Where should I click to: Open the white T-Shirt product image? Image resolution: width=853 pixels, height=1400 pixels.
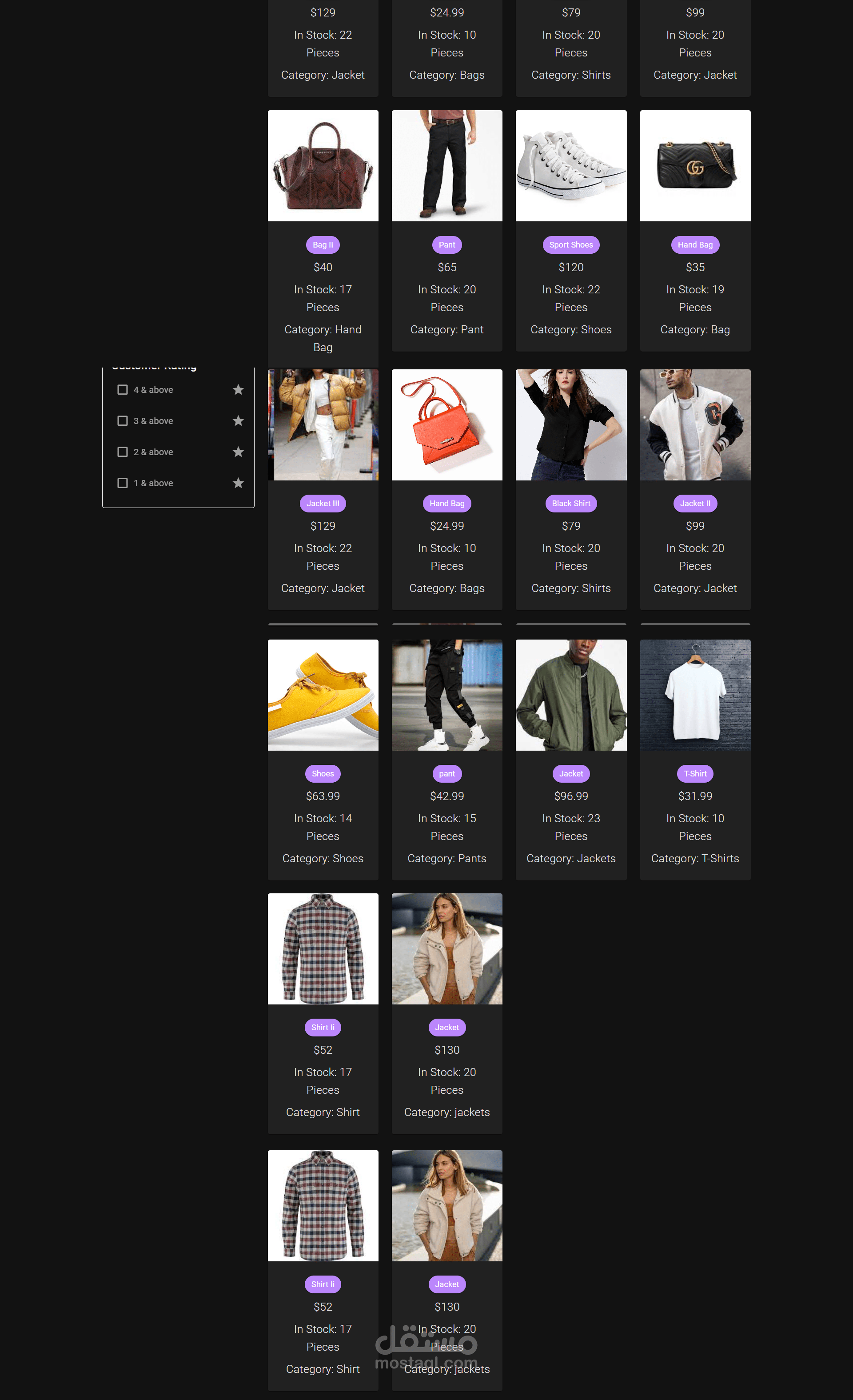[x=695, y=695]
